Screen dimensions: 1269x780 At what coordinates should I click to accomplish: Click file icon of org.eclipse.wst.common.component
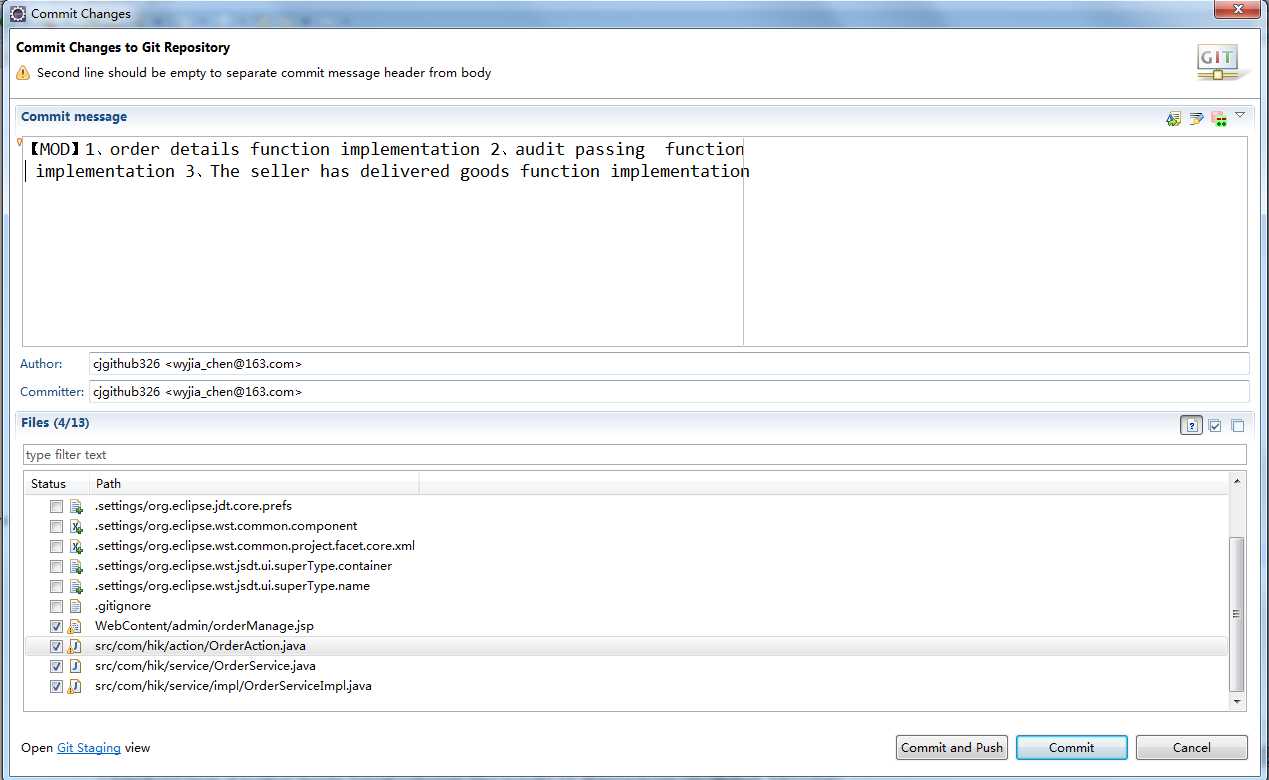coord(75,526)
